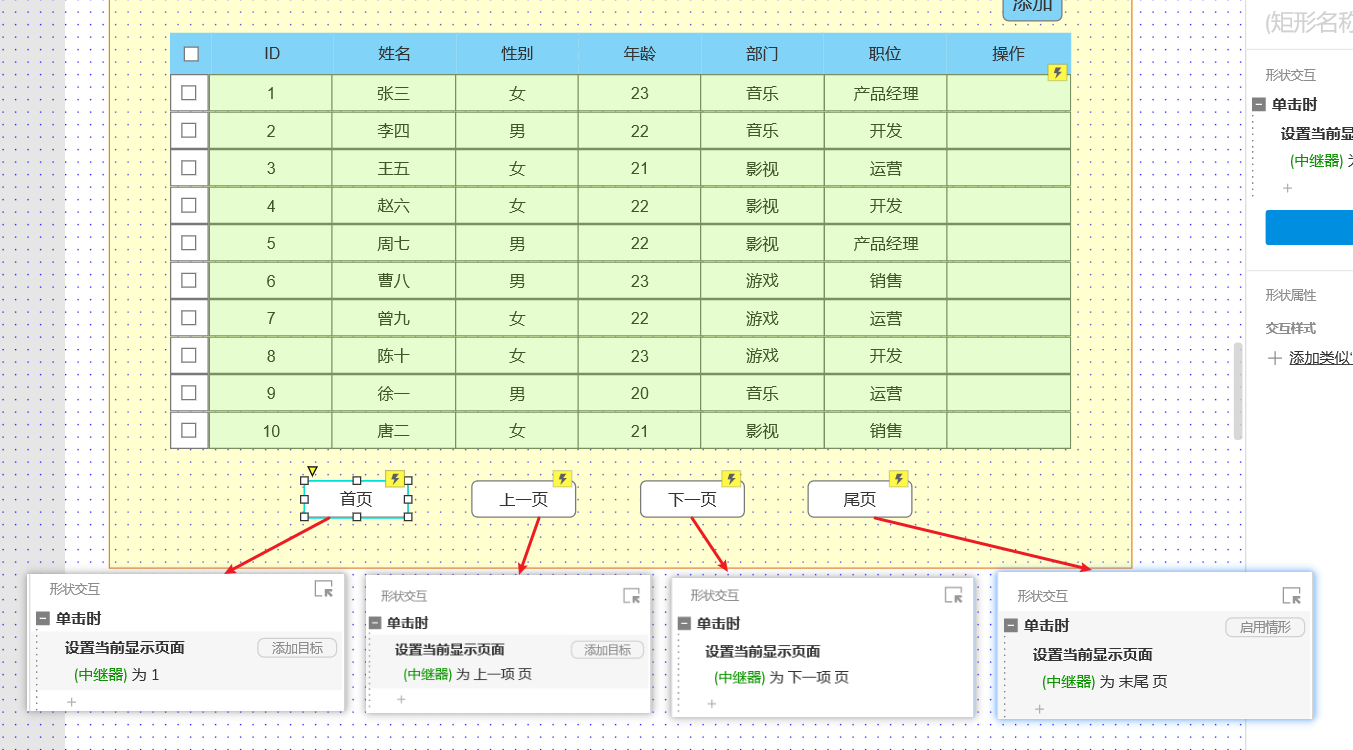Image resolution: width=1353 pixels, height=750 pixels.
Task: Click the 交互样式 label in the right panel
Action: 1290,328
